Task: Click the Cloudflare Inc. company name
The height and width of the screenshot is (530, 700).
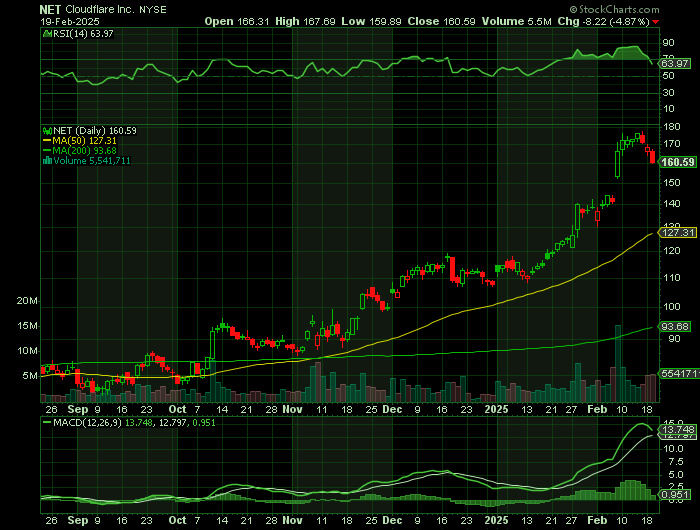Action: pyautogui.click(x=100, y=9)
